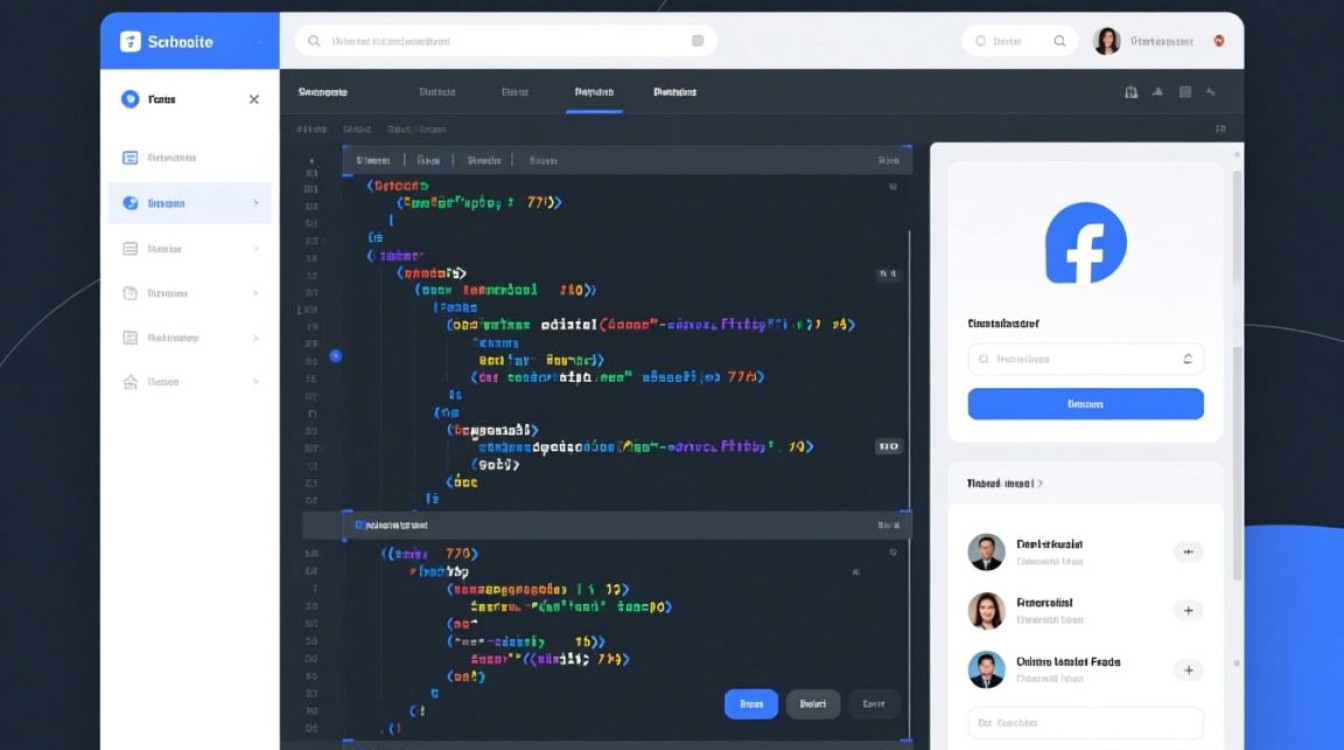Open the woman's avatar in the people list

click(986, 610)
